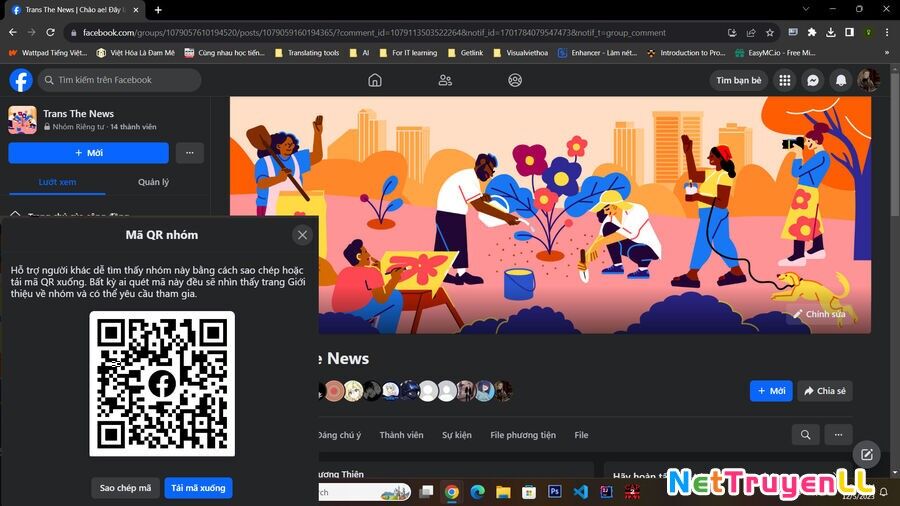Open the Việt Hóa Là Đam Mê bookmark

pos(135,53)
